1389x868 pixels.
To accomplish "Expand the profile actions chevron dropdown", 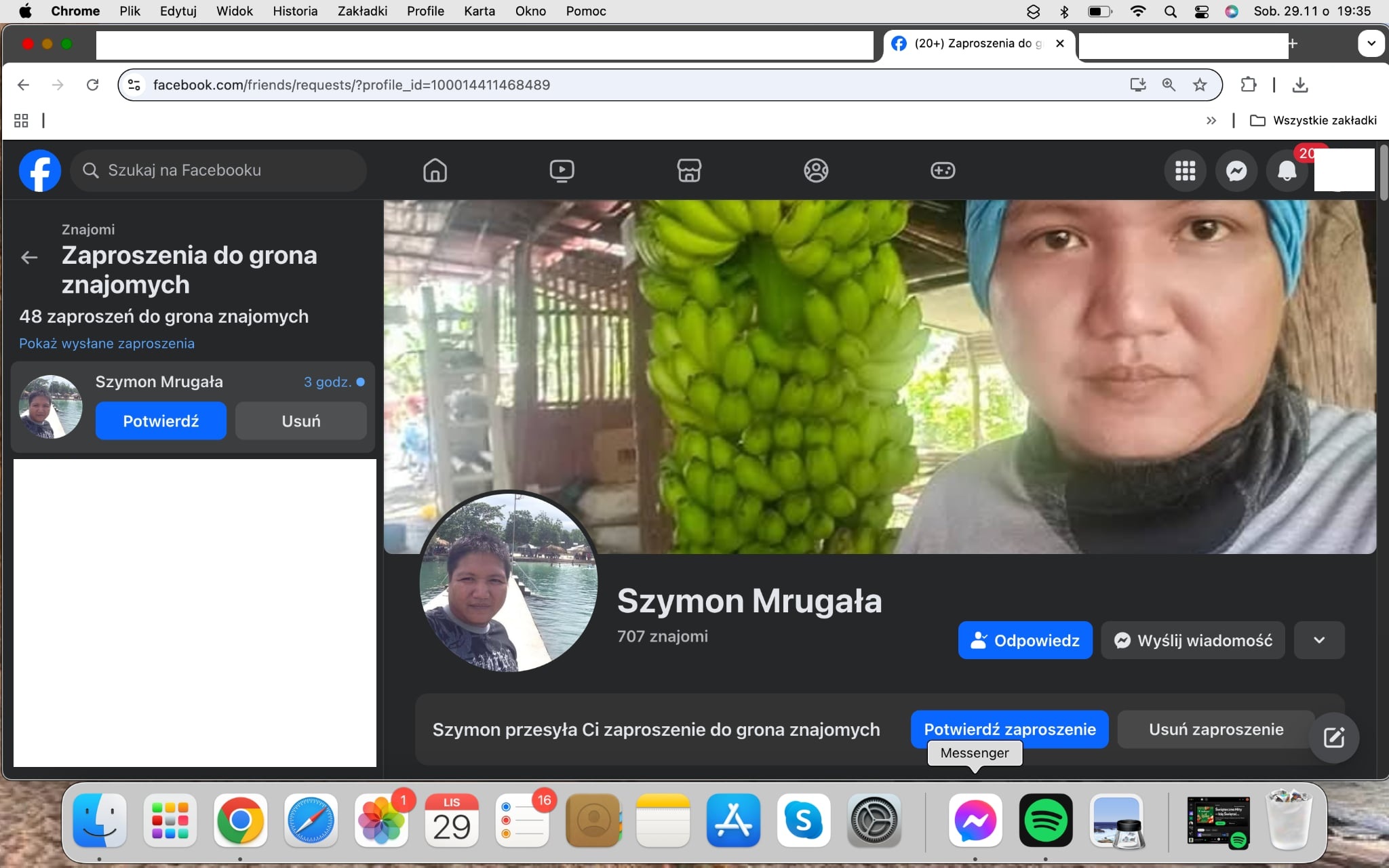I will [x=1318, y=640].
